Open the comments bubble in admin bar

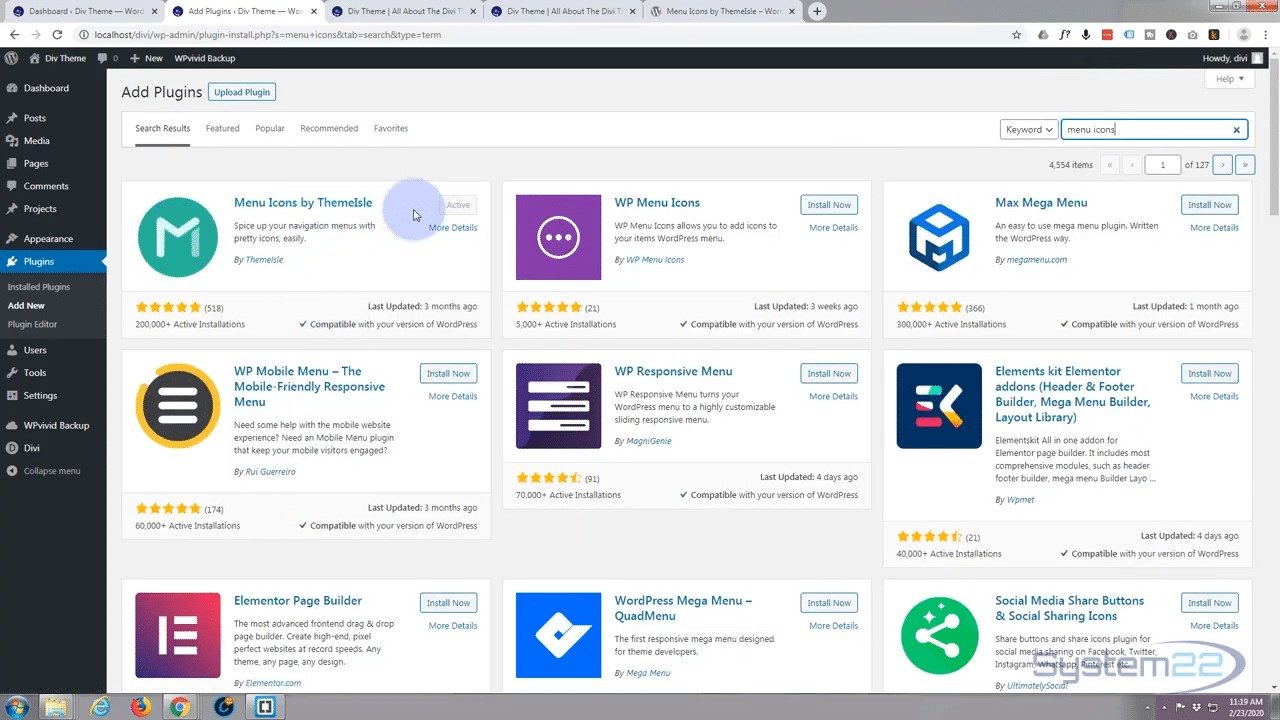click(107, 58)
